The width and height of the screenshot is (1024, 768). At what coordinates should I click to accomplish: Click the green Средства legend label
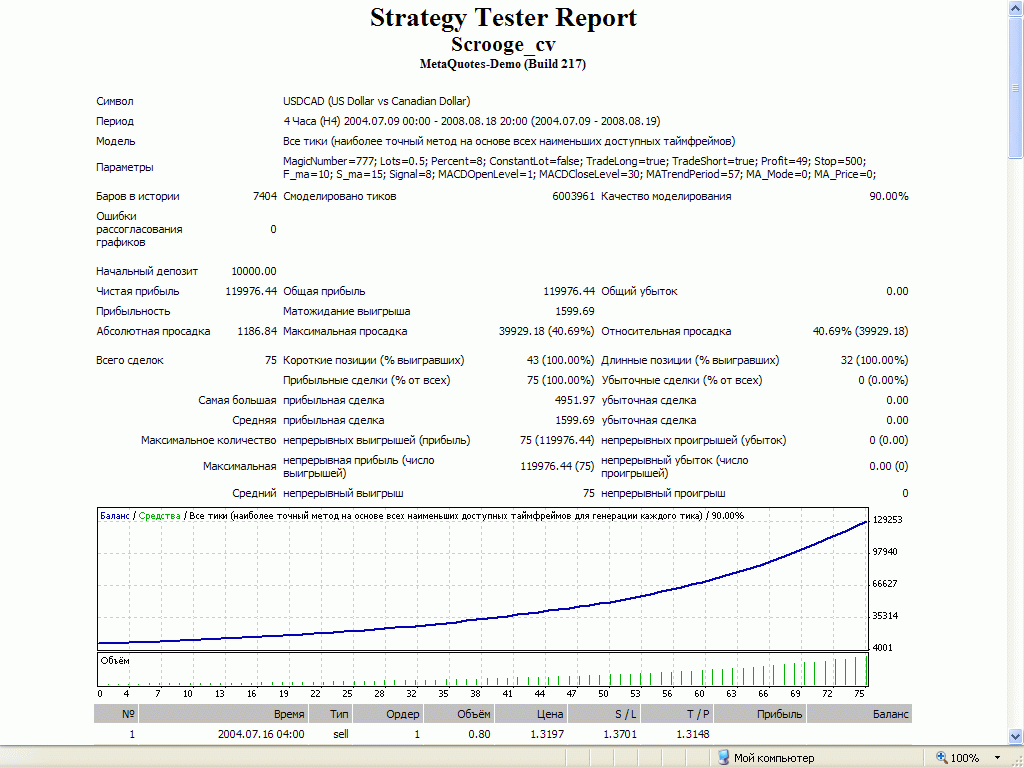(160, 516)
